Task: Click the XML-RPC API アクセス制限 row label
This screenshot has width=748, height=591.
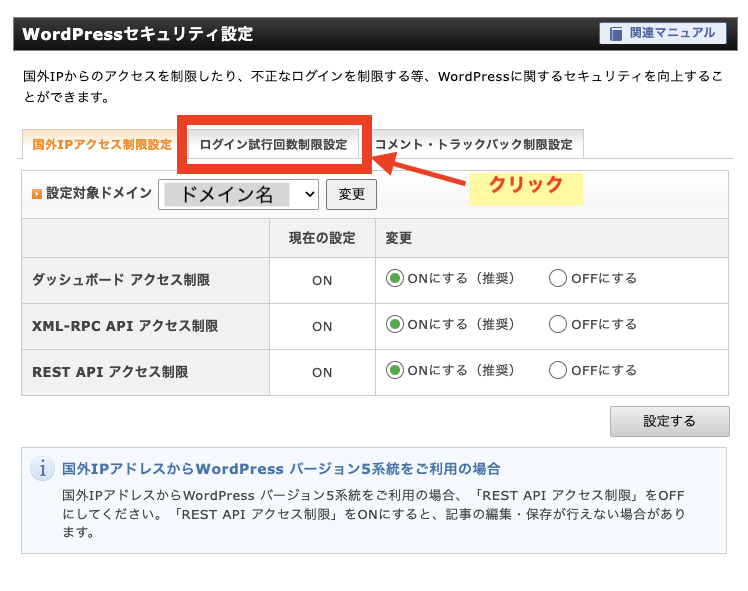Action: (x=125, y=326)
